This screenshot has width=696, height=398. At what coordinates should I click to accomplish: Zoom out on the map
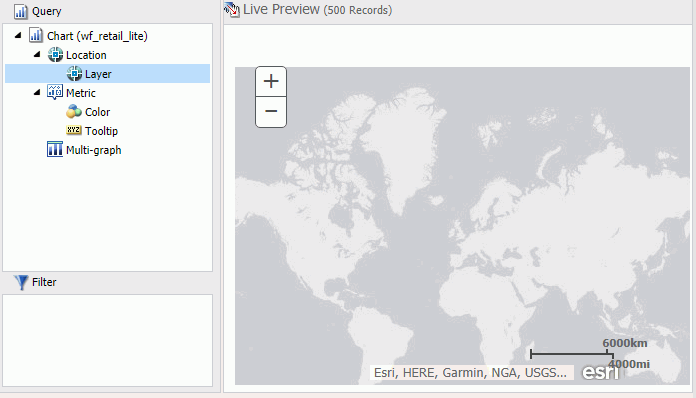[x=271, y=112]
